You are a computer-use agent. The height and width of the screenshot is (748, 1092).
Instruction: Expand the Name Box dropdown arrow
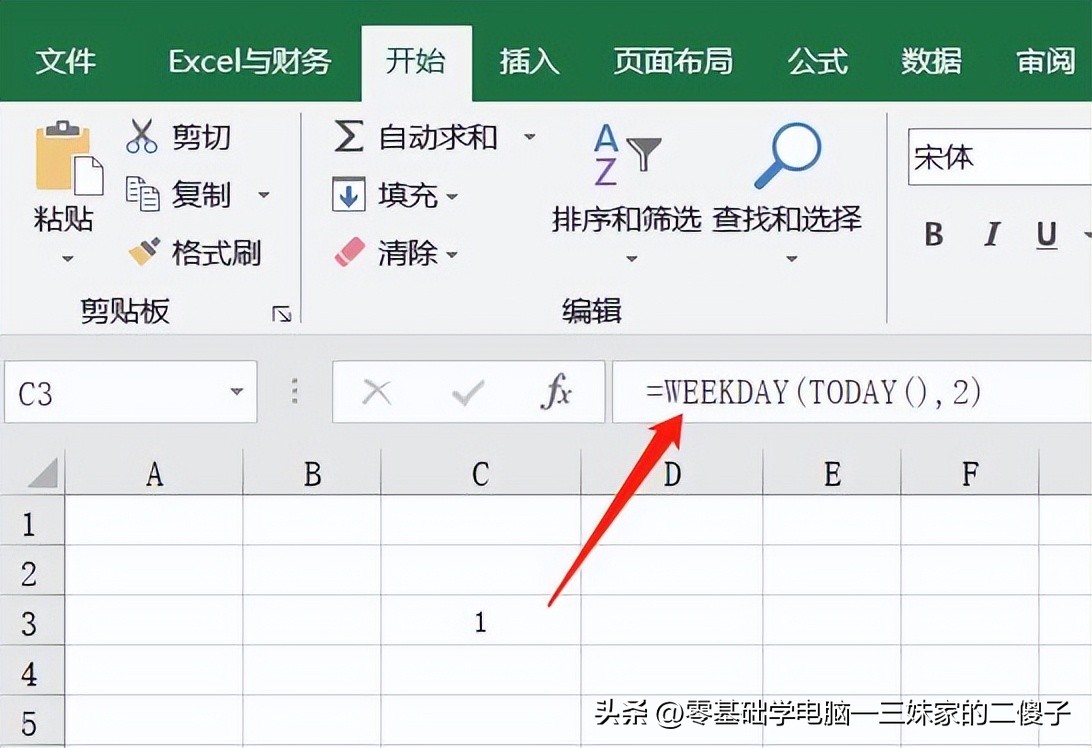tap(237, 393)
